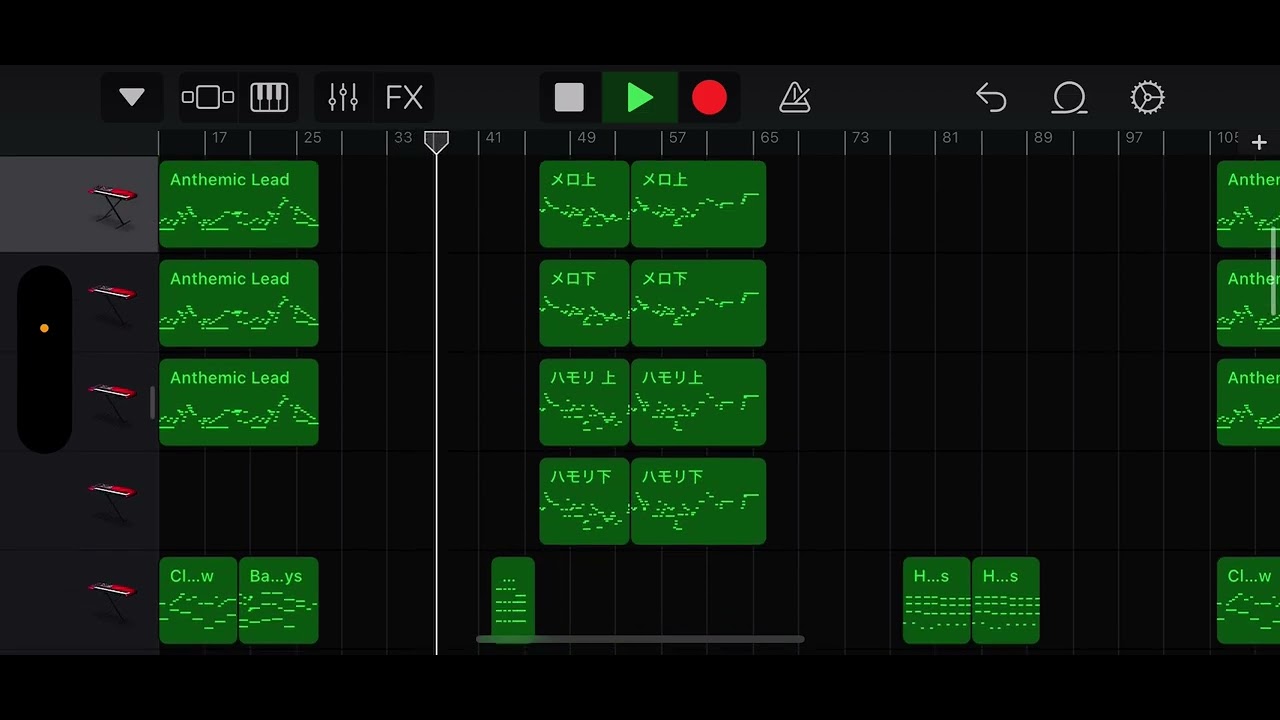Open the loop browser

[1069, 98]
